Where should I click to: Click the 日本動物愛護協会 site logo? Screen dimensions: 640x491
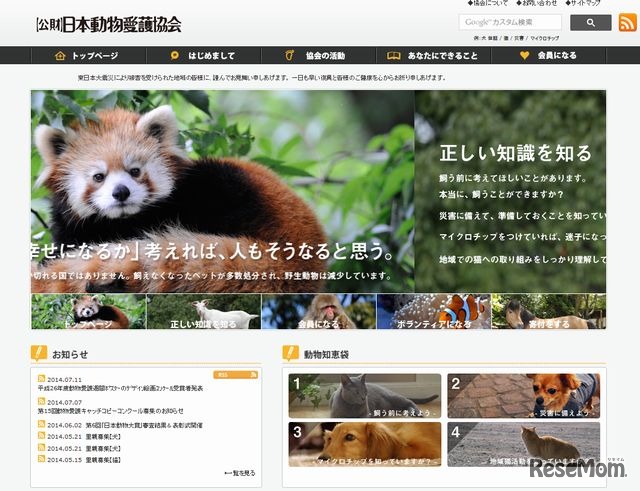click(109, 24)
